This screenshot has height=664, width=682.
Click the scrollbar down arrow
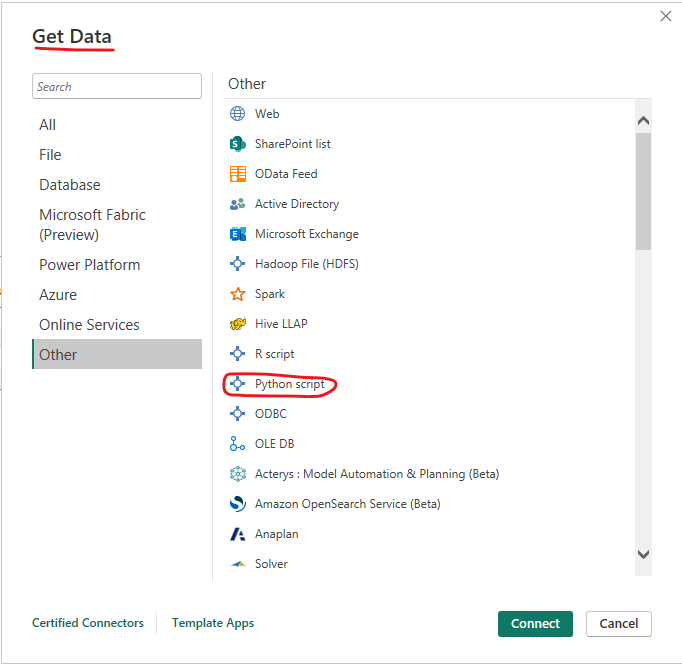pyautogui.click(x=643, y=554)
